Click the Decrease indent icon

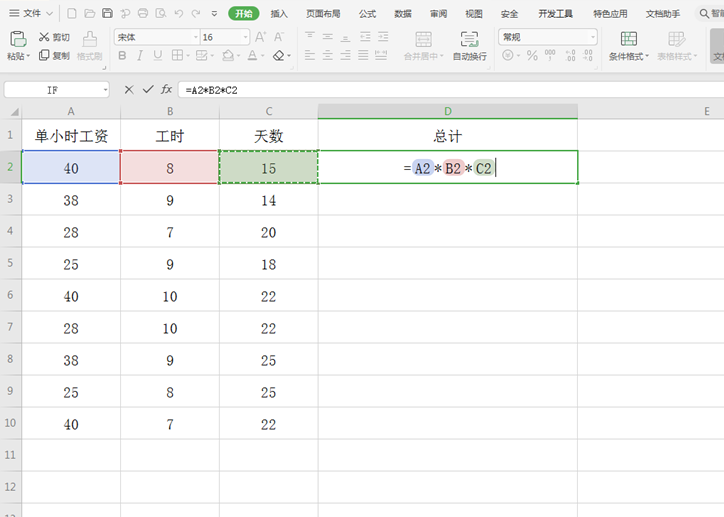point(365,36)
